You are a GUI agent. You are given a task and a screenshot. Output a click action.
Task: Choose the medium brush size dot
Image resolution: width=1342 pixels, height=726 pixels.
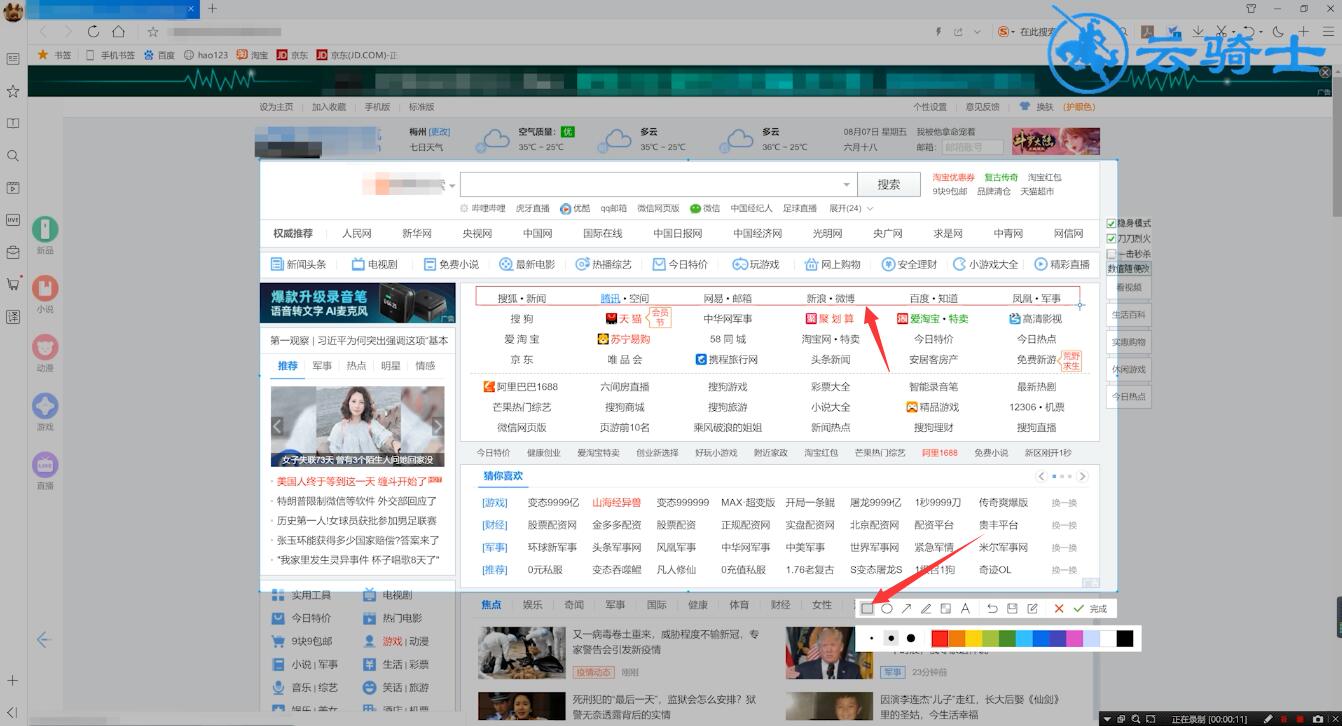coord(890,638)
